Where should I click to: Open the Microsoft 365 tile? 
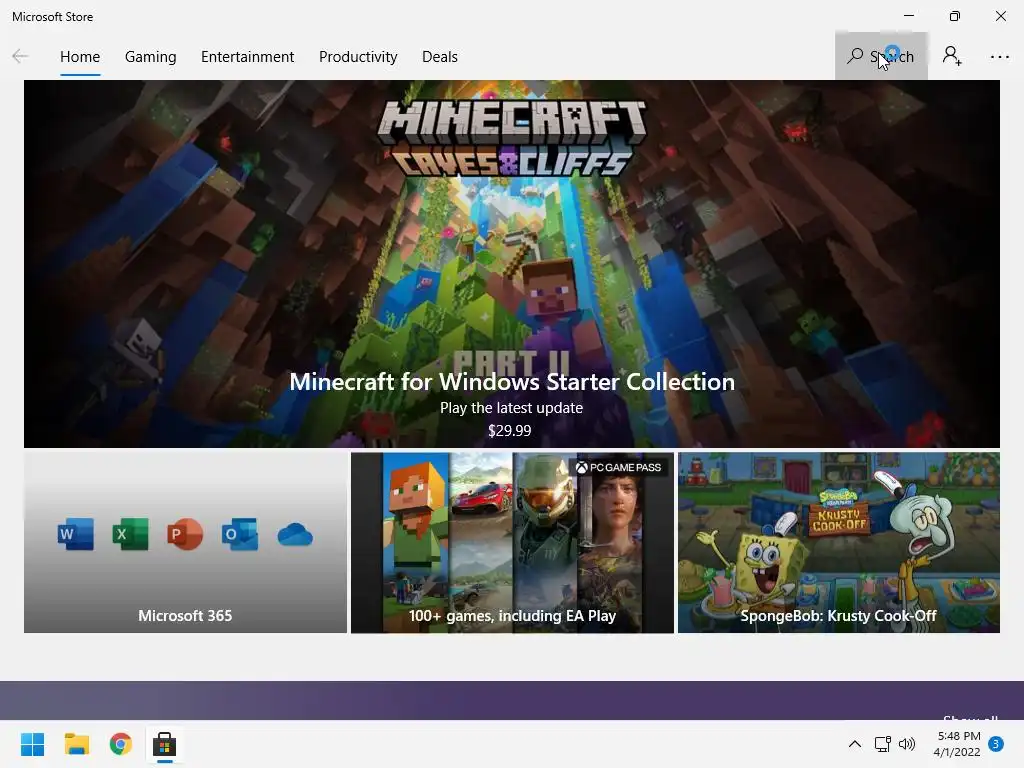(185, 542)
